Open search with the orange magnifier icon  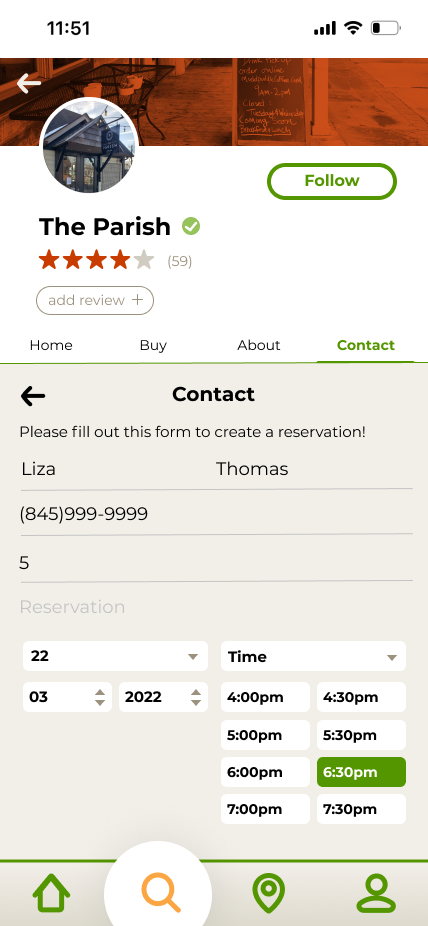click(161, 894)
